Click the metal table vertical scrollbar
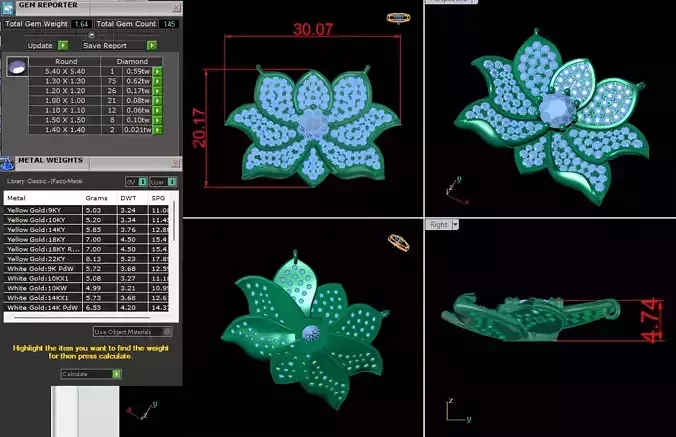This screenshot has height=437, width=676. click(x=174, y=221)
